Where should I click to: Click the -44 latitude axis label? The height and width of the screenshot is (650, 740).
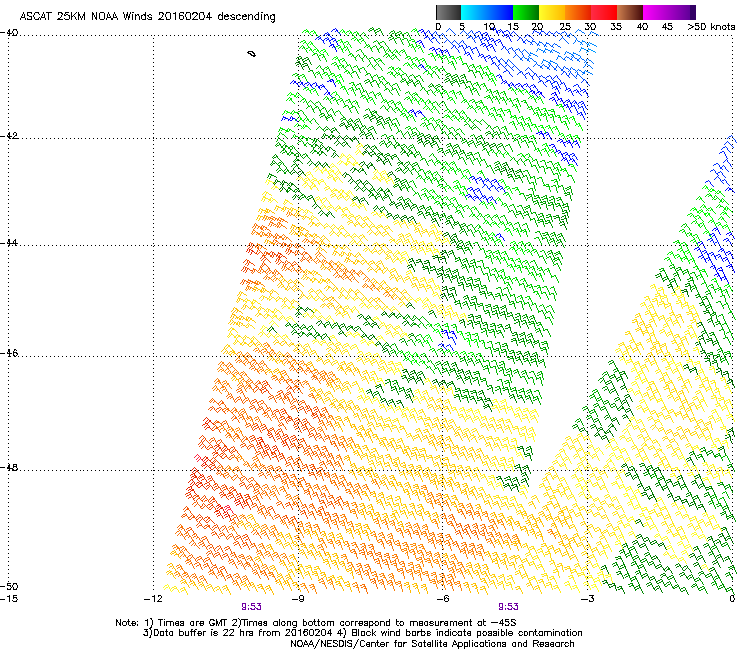[x=9, y=243]
